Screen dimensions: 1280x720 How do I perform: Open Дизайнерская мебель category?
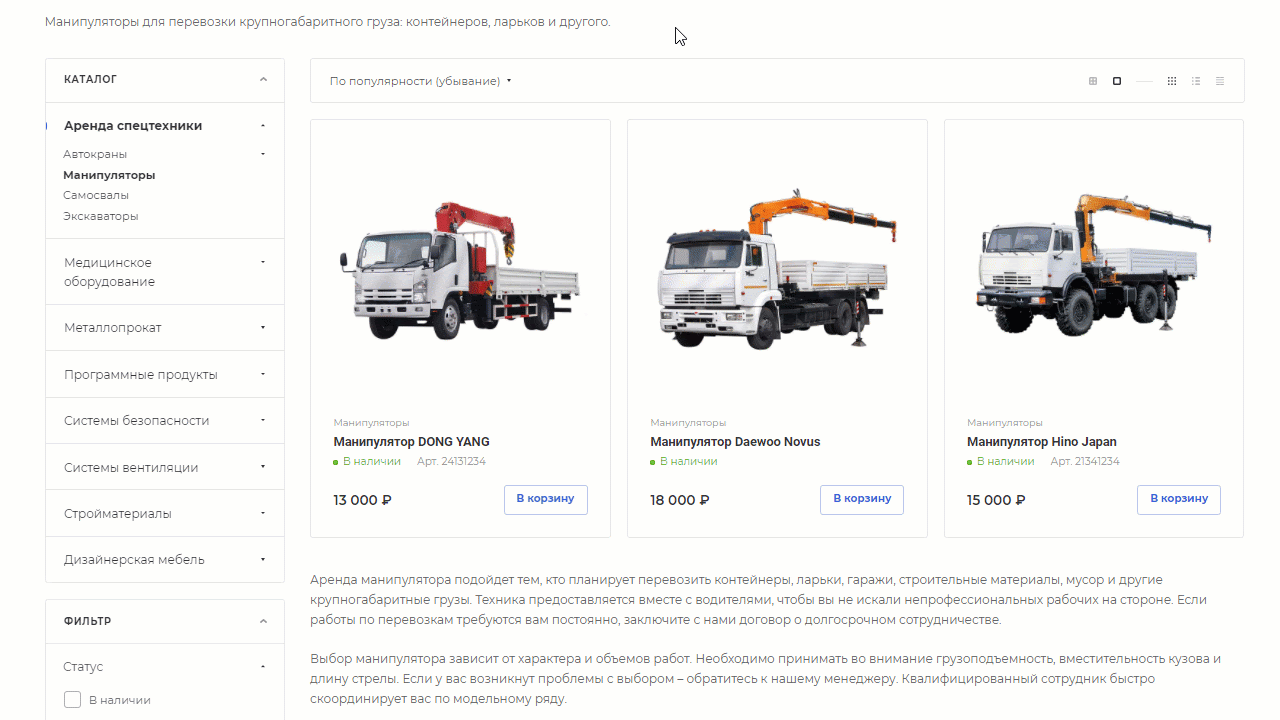click(134, 560)
